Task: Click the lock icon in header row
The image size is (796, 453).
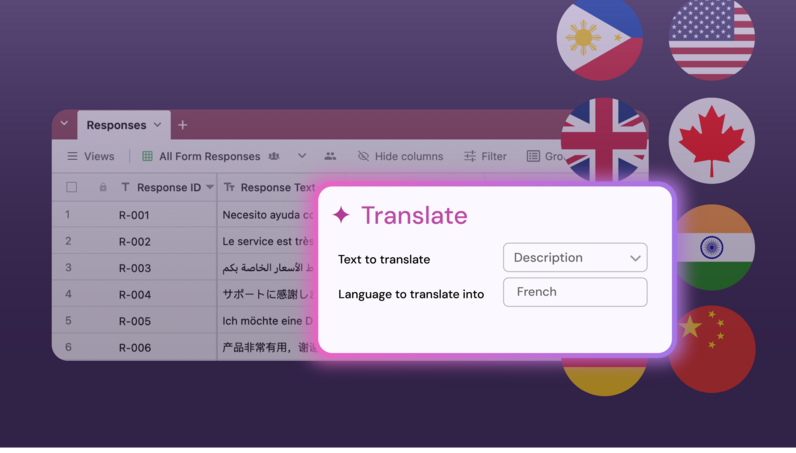Action: click(x=103, y=187)
